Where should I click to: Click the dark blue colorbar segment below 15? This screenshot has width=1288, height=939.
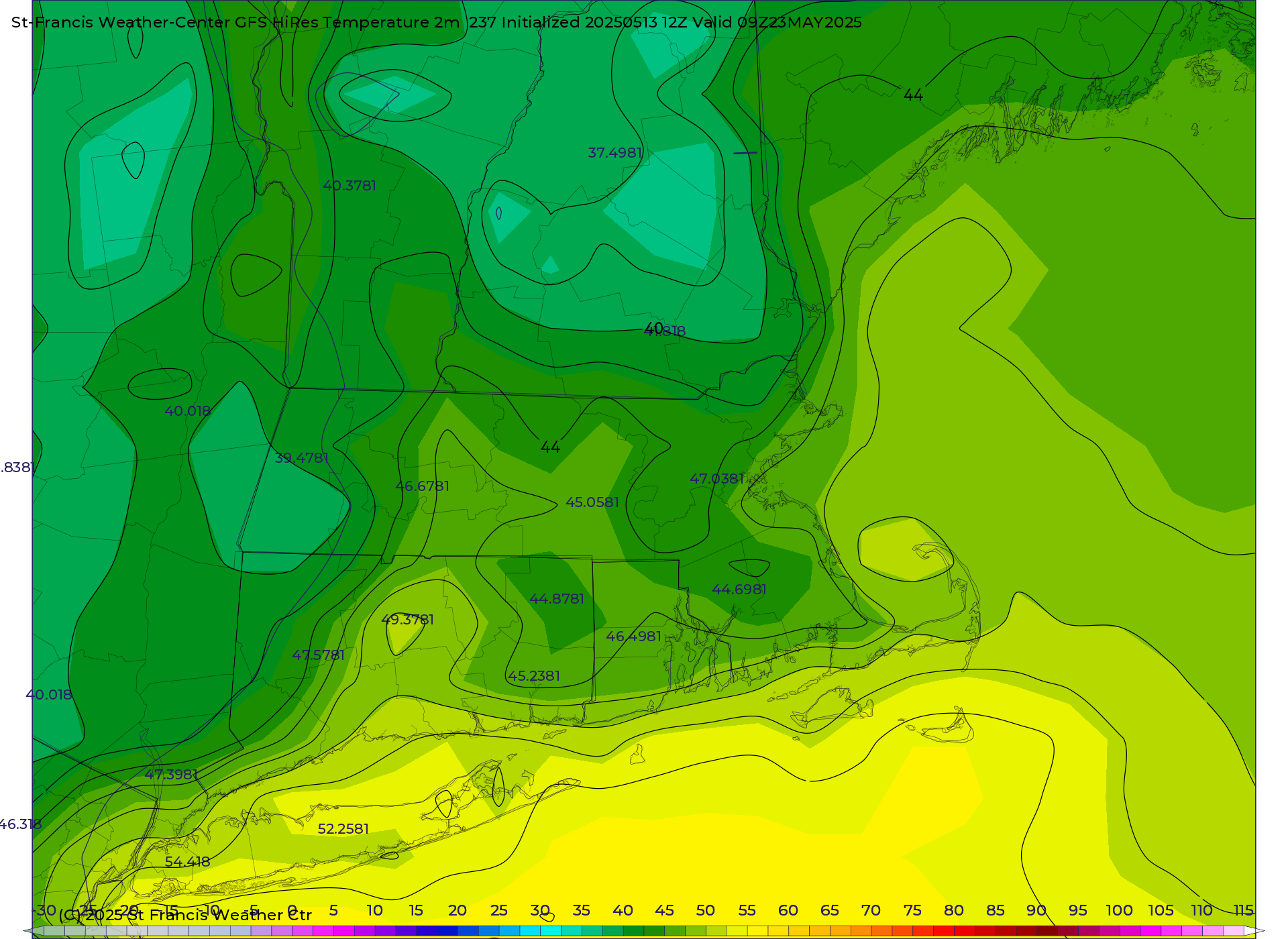click(427, 931)
